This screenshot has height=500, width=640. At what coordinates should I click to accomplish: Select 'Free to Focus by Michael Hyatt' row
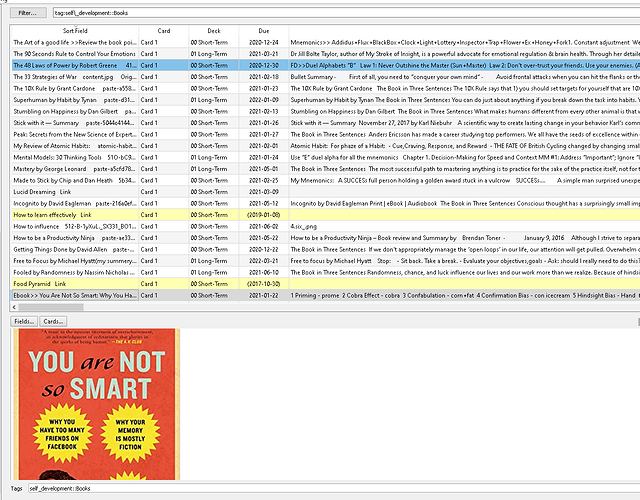(325, 261)
